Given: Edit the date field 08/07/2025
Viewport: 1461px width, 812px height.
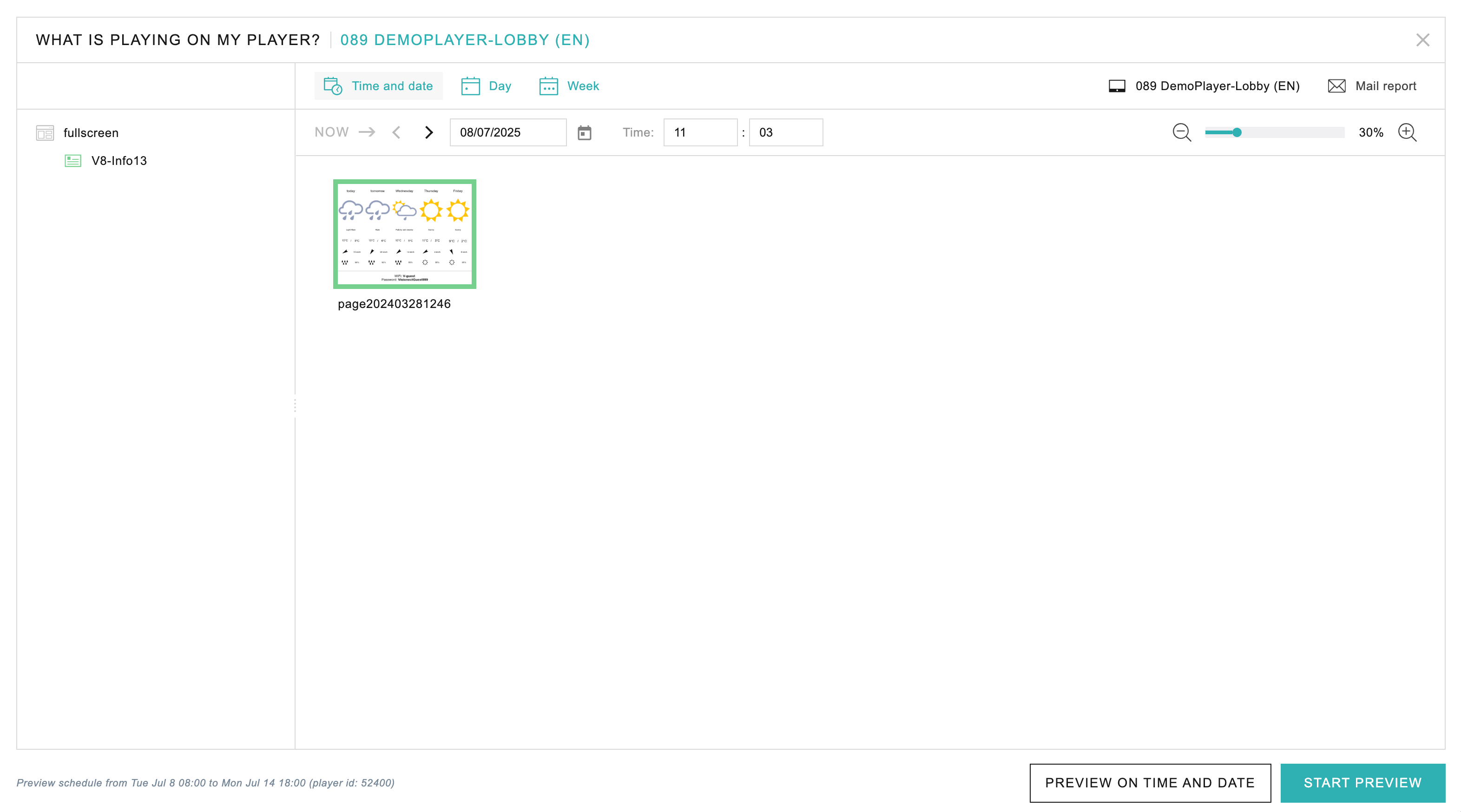Looking at the screenshot, I should [508, 132].
